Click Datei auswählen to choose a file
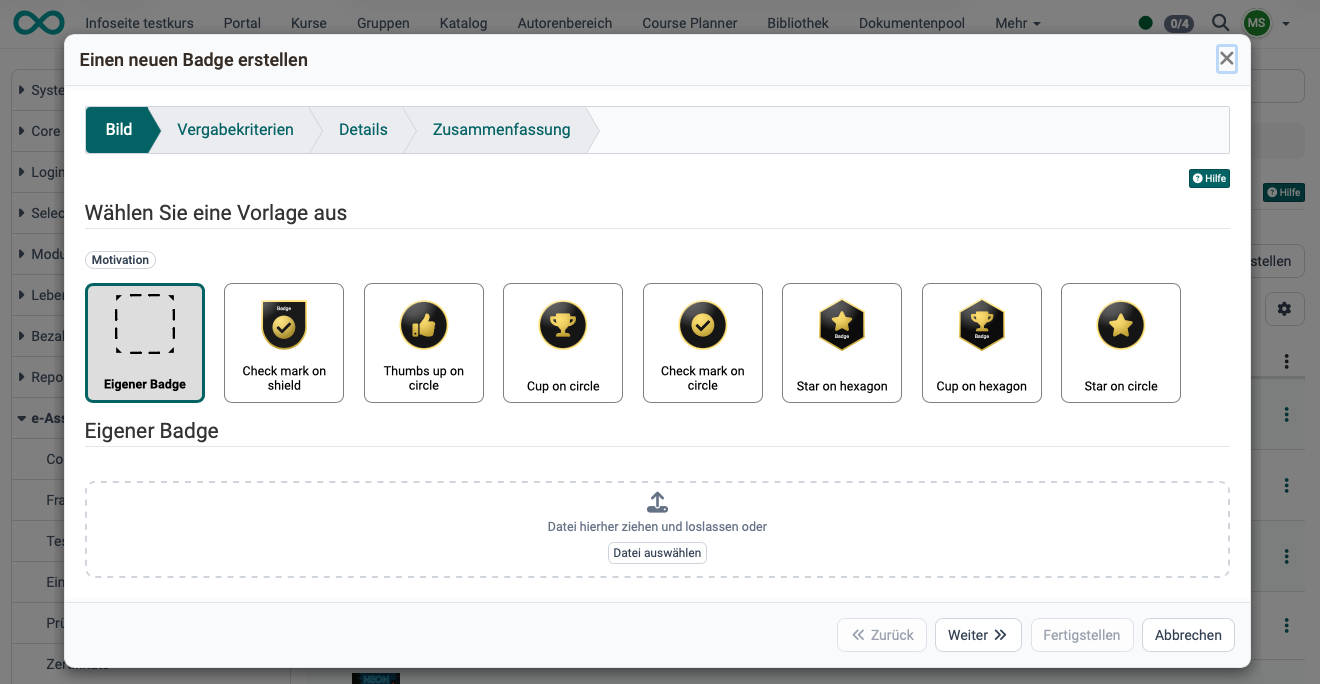The width and height of the screenshot is (1320, 684). coord(657,553)
